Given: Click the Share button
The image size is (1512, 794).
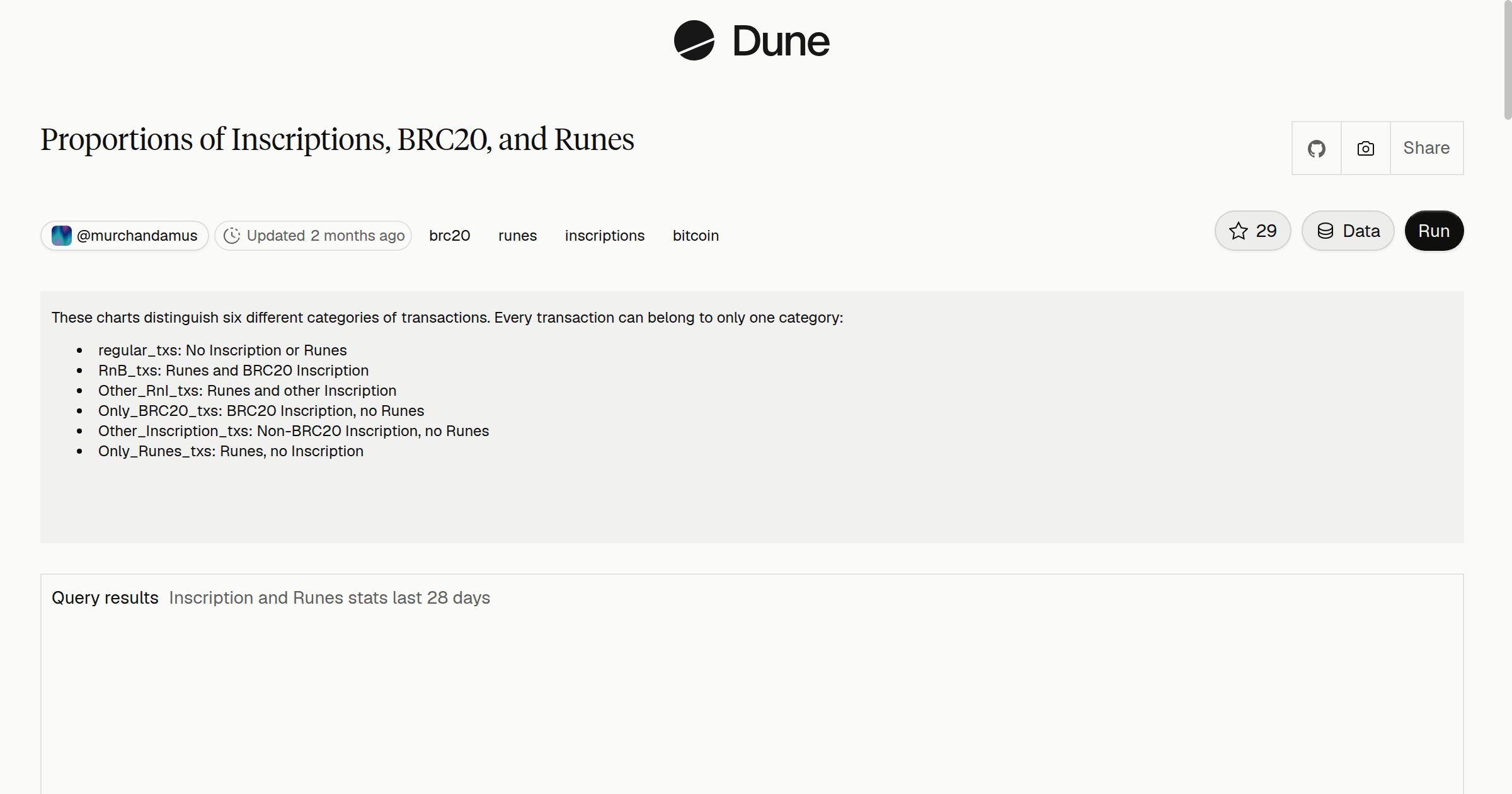Looking at the screenshot, I should pos(1426,148).
